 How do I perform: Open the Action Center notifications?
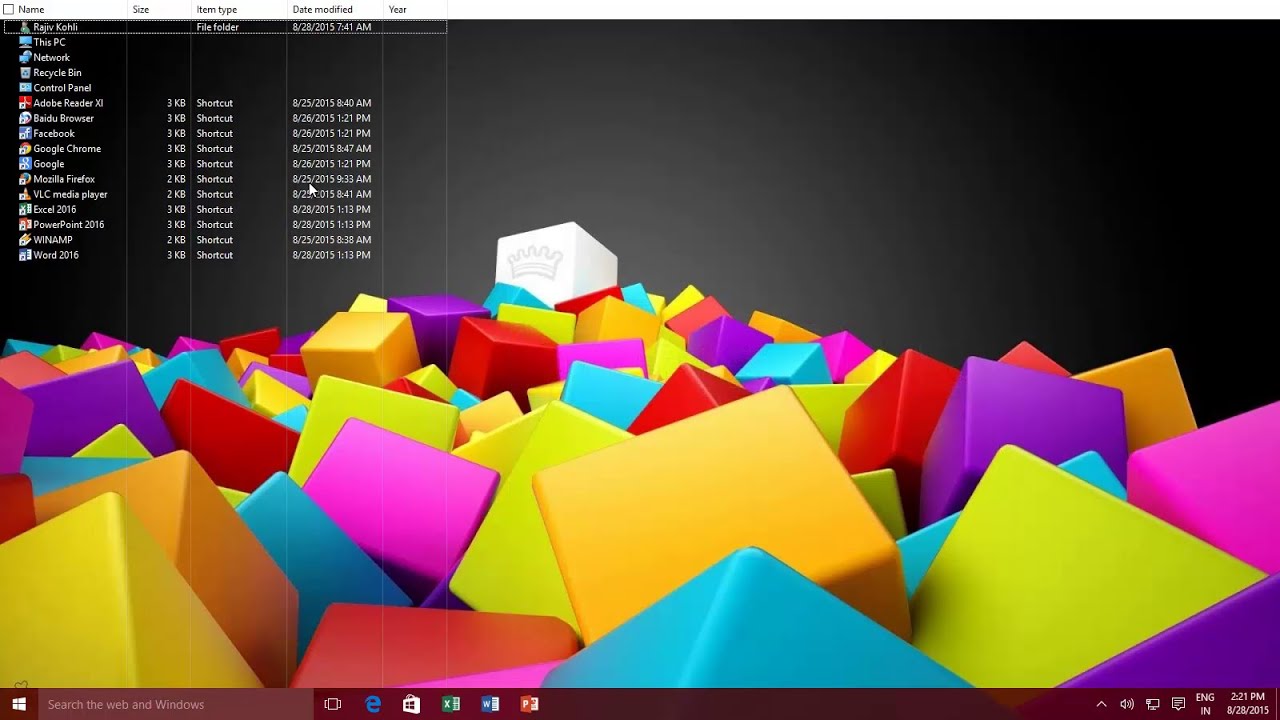[1178, 704]
